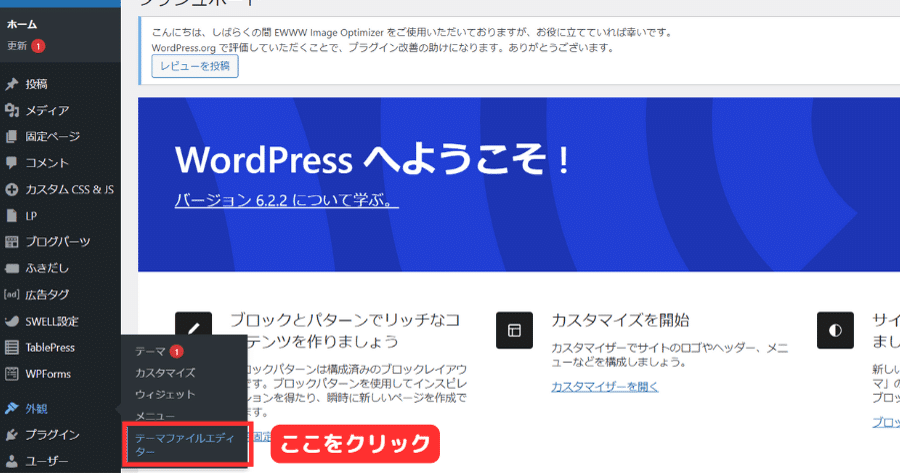Click the WordPress.org で評価 notice line

click(383, 48)
